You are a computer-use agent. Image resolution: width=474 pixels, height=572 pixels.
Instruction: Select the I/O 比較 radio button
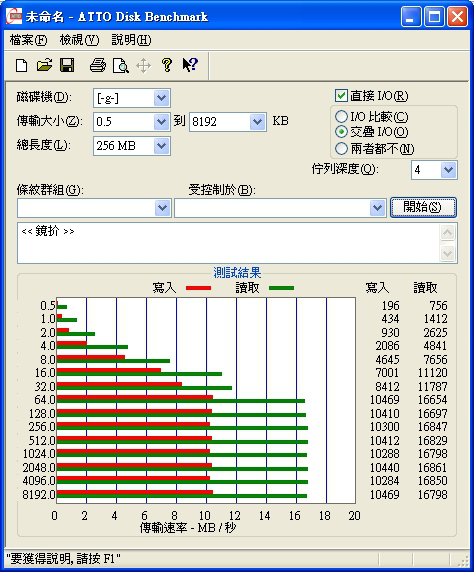341,117
